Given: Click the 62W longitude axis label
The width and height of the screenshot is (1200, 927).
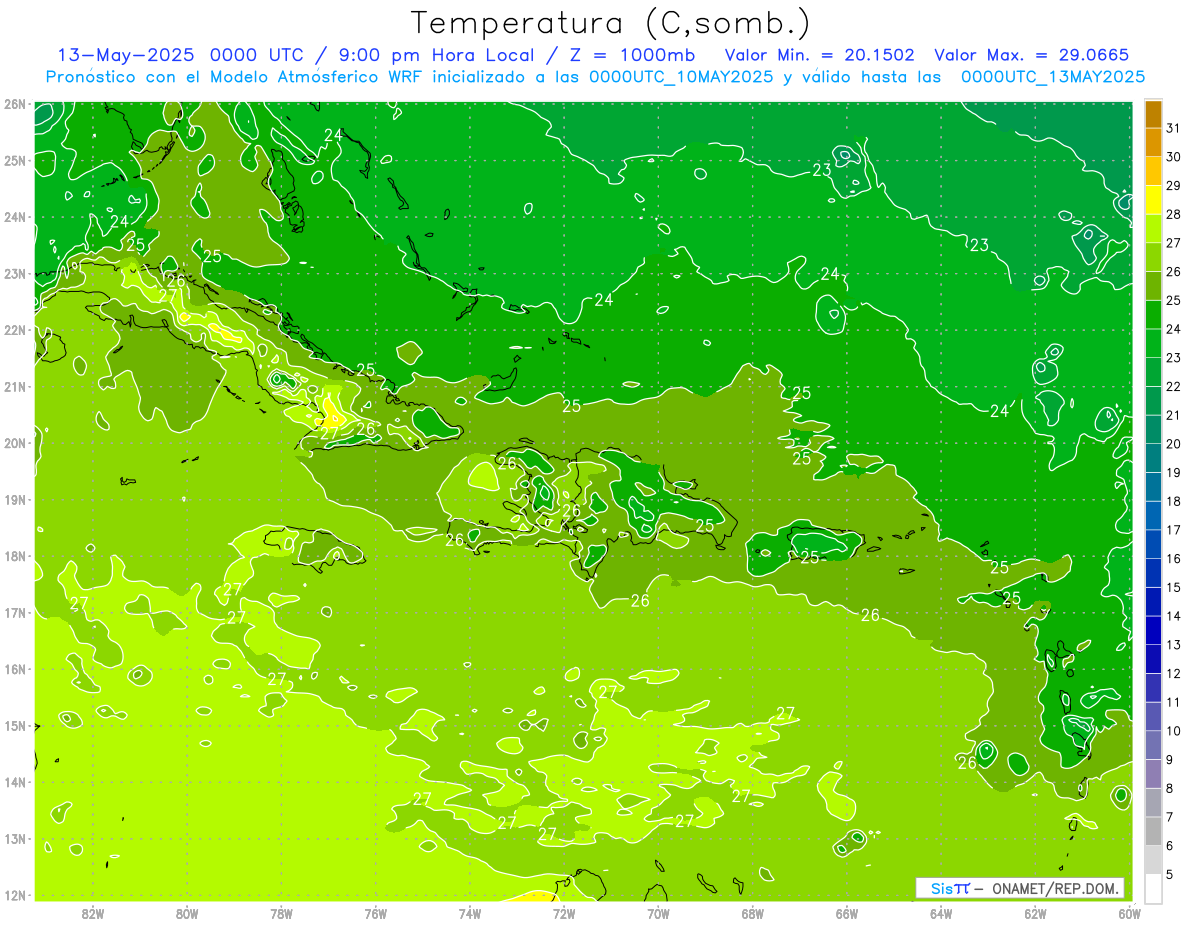Looking at the screenshot, I should click(1036, 913).
